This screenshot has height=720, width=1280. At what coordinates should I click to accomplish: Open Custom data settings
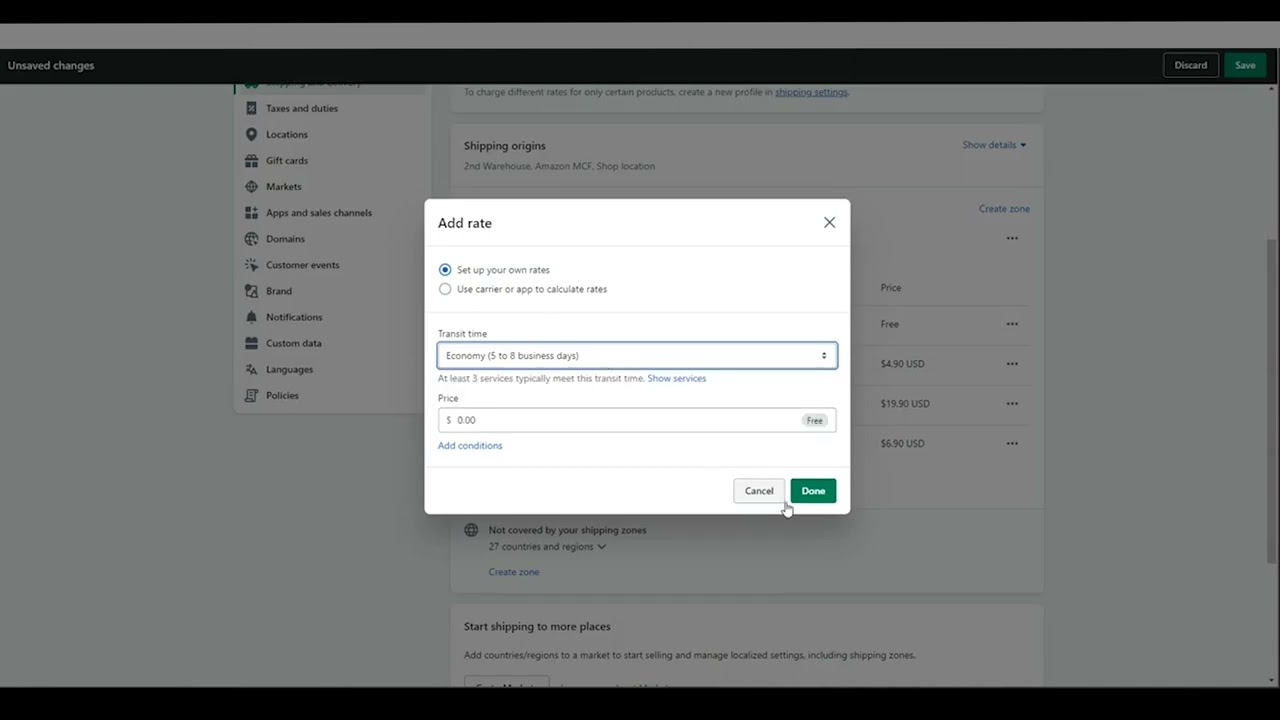tap(294, 343)
